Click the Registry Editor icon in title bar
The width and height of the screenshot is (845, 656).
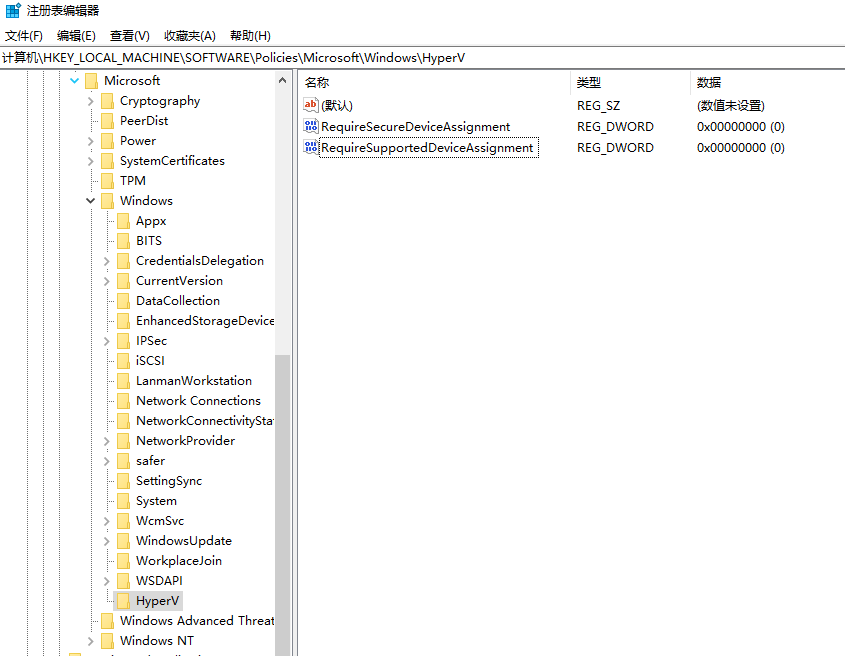pos(10,10)
